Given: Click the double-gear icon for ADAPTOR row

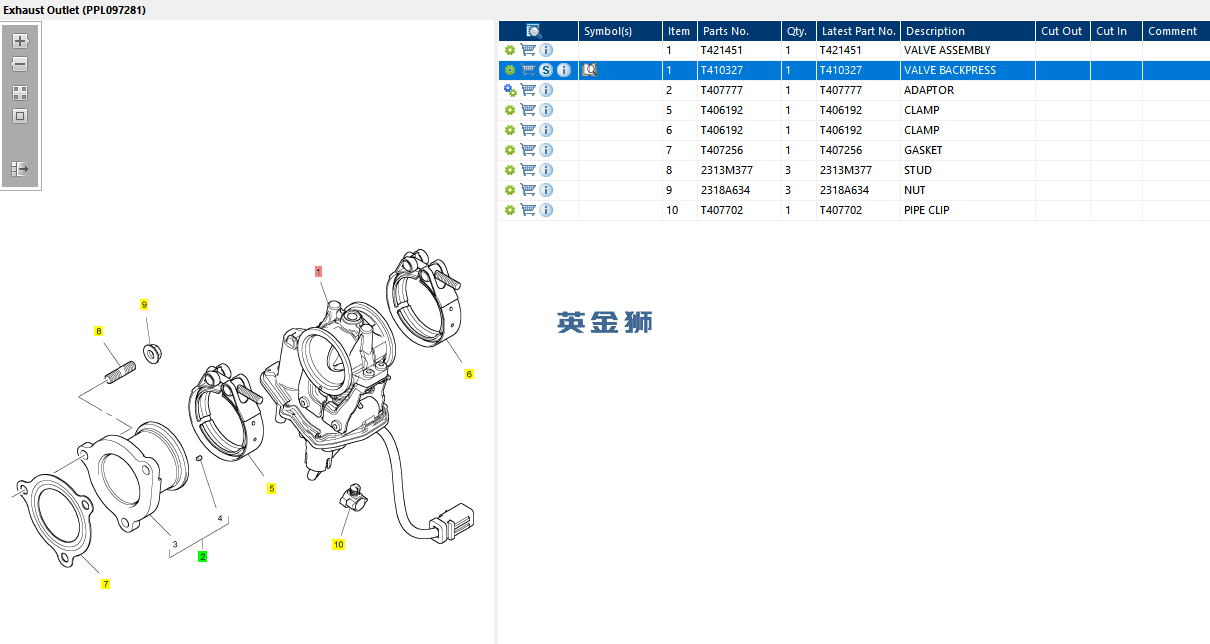Looking at the screenshot, I should pyautogui.click(x=510, y=90).
